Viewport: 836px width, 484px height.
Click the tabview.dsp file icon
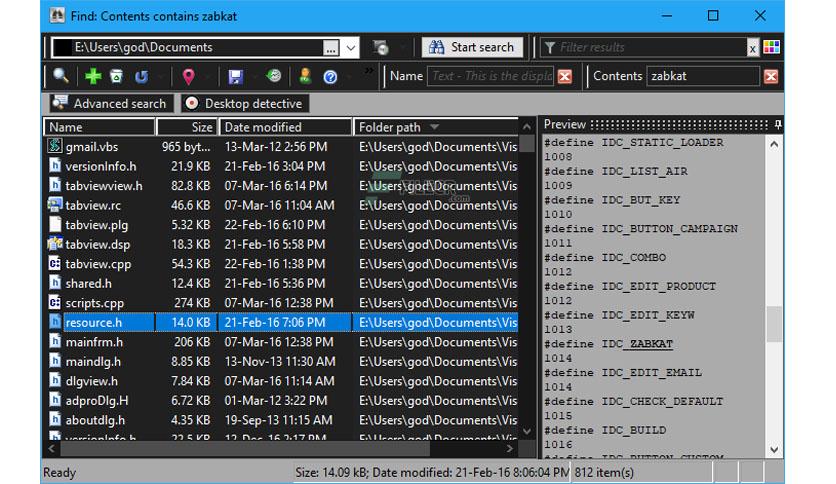point(54,244)
